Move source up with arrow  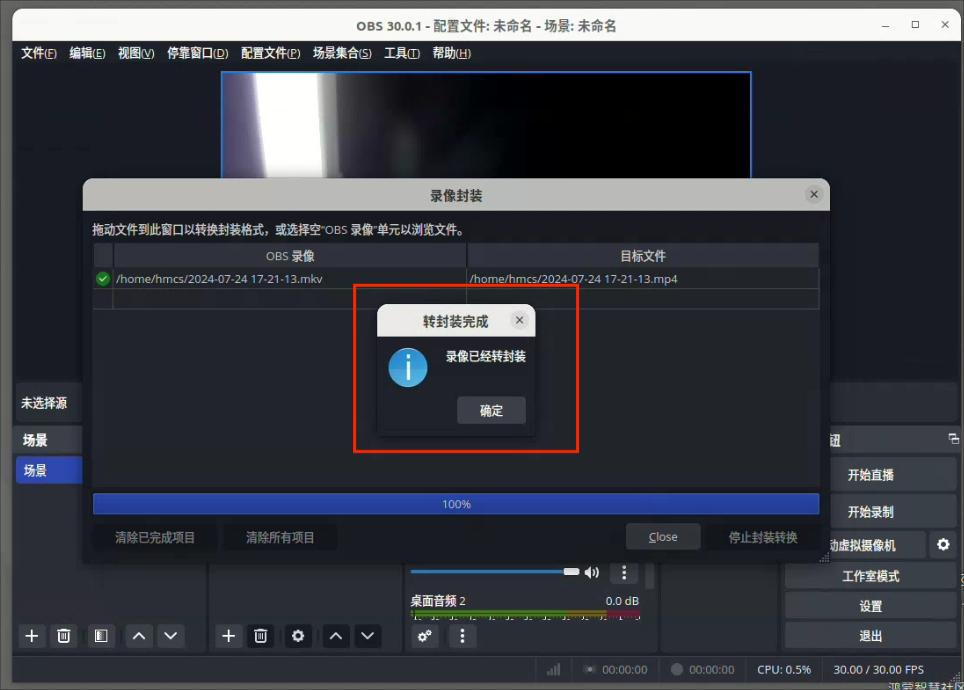[x=336, y=636]
